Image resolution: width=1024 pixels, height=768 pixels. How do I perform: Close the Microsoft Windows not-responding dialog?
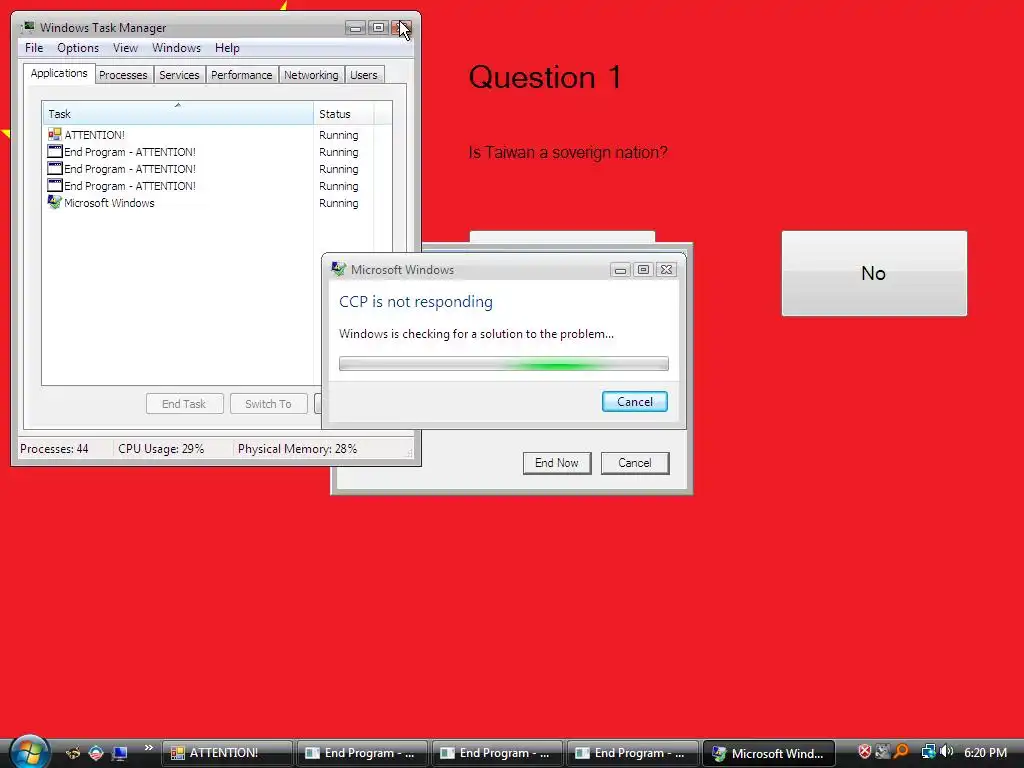pos(666,269)
